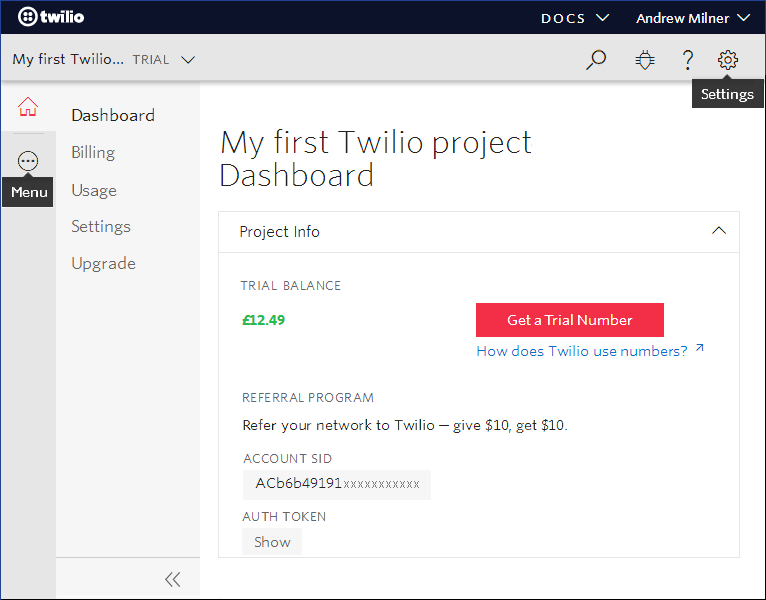
Task: Open the DOCS dropdown
Action: [574, 18]
